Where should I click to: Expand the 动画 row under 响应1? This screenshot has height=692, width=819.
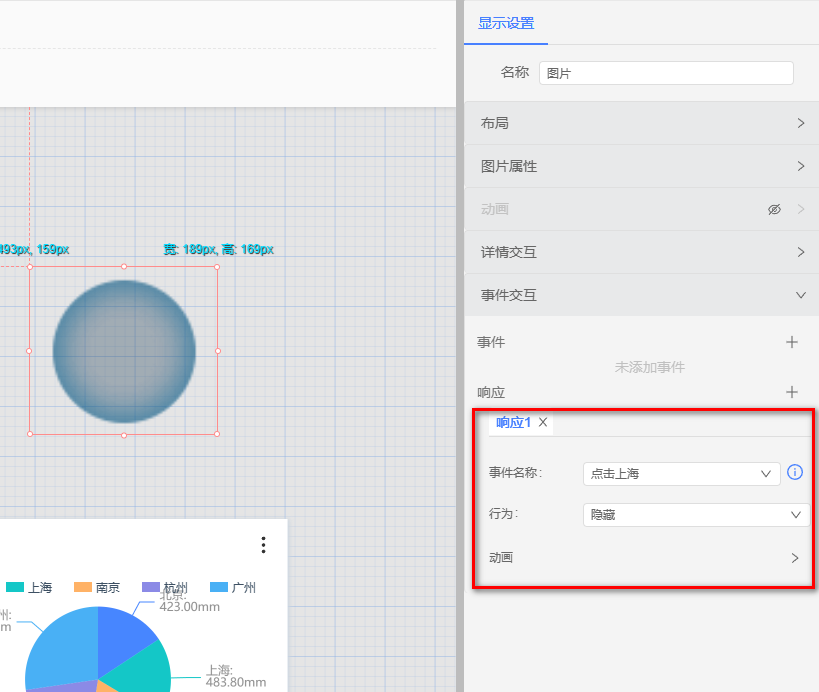[x=795, y=558]
